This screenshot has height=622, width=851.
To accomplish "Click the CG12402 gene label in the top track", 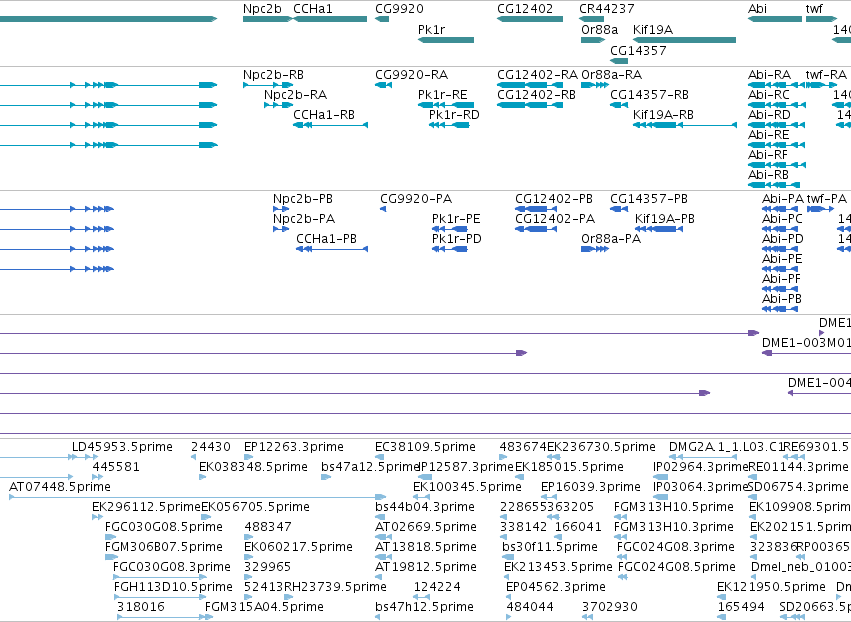I will 525,9.
